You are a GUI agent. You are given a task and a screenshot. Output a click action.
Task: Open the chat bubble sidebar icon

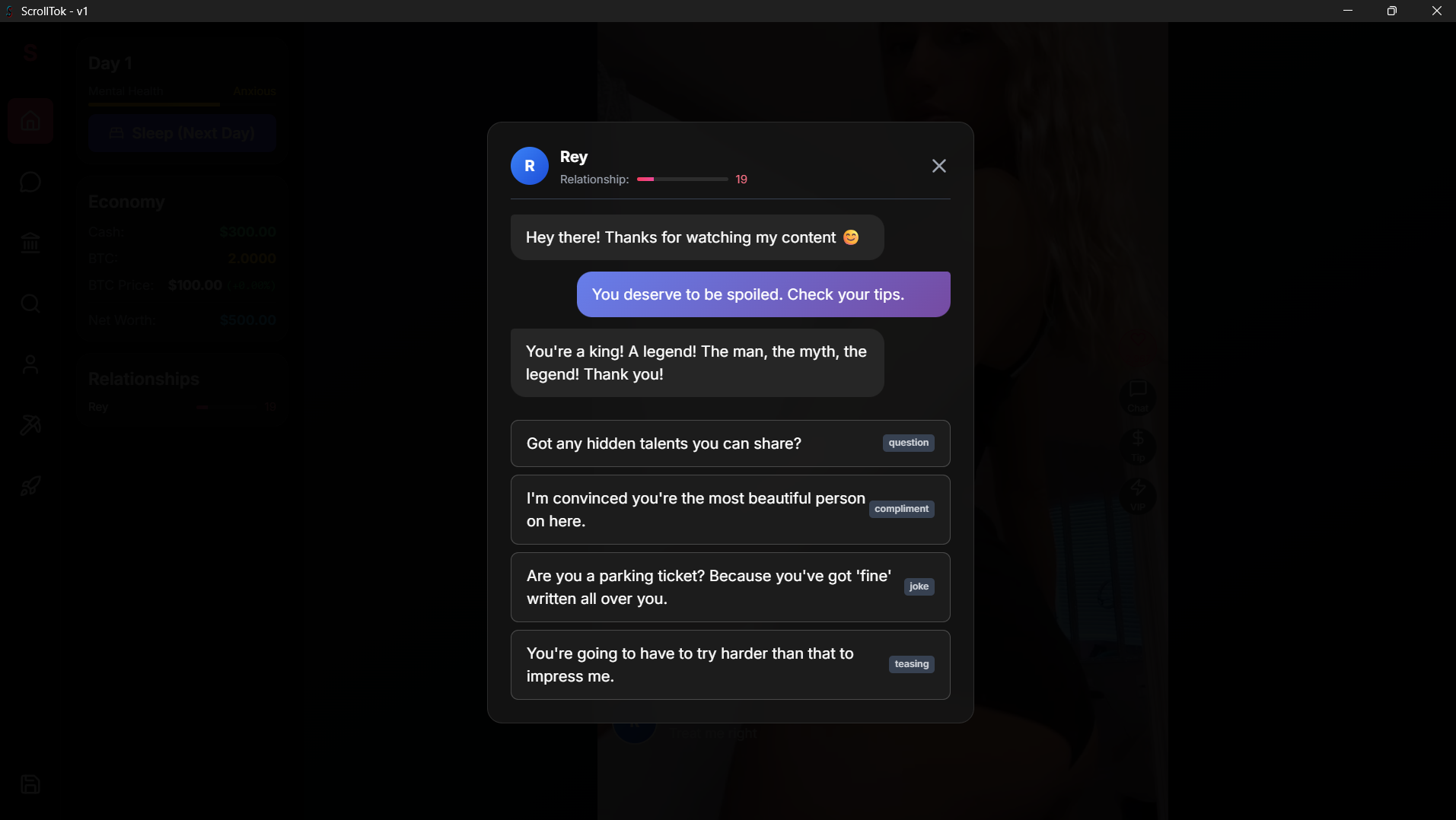(x=30, y=182)
